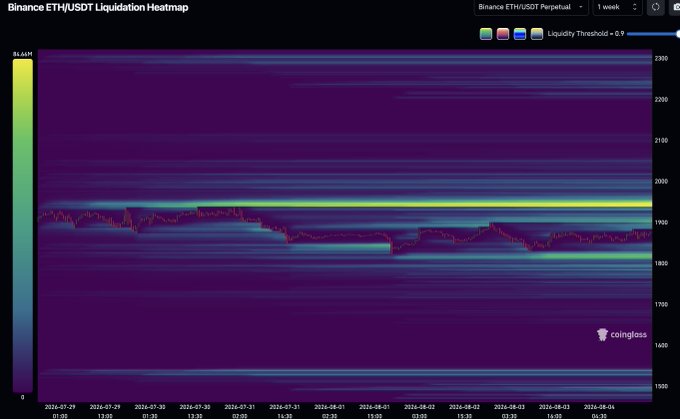Click the 2000 price axis label
Screen dimensions: 680x419
(661, 181)
